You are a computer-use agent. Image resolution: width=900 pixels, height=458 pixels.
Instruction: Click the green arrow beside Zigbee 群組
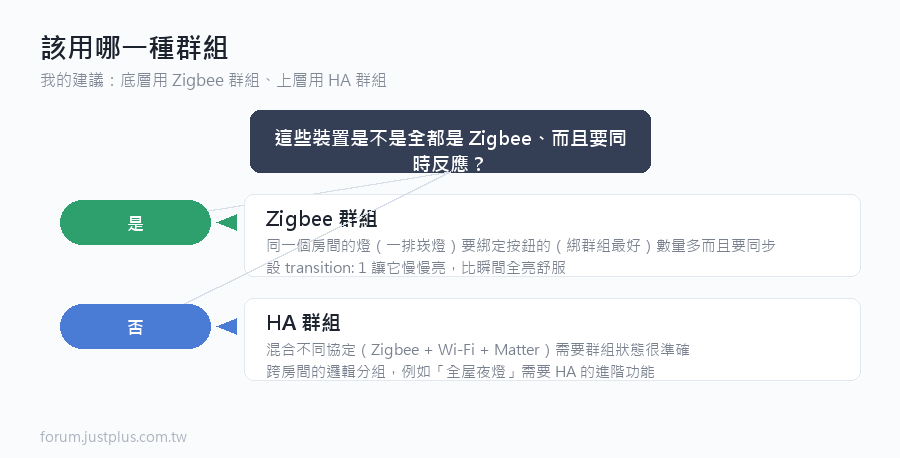click(227, 223)
